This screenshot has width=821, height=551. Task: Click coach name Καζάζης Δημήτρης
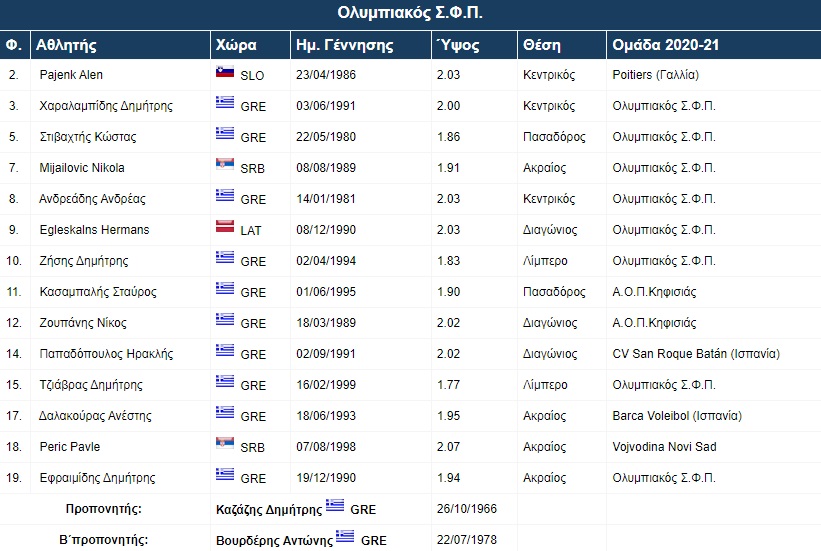point(269,510)
